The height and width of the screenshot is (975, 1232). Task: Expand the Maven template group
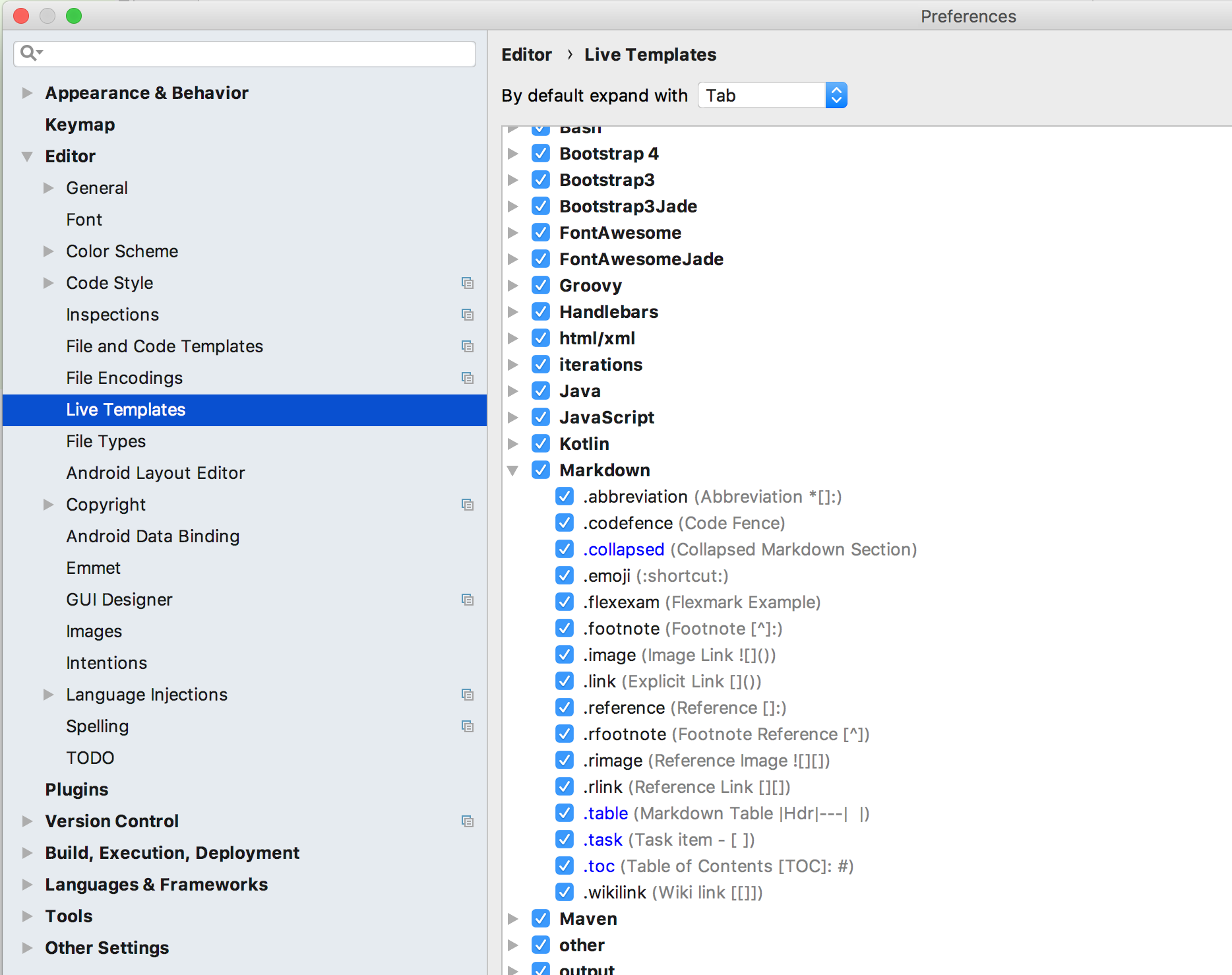(x=512, y=919)
